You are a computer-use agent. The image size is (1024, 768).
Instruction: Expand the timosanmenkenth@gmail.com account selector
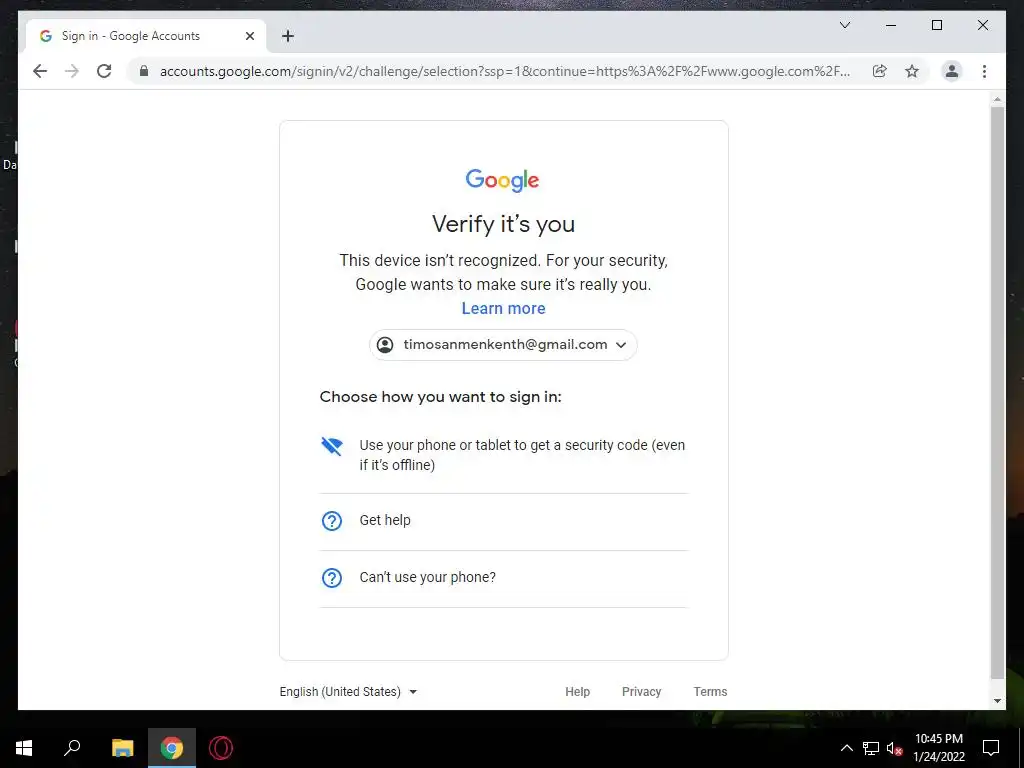[x=503, y=345]
